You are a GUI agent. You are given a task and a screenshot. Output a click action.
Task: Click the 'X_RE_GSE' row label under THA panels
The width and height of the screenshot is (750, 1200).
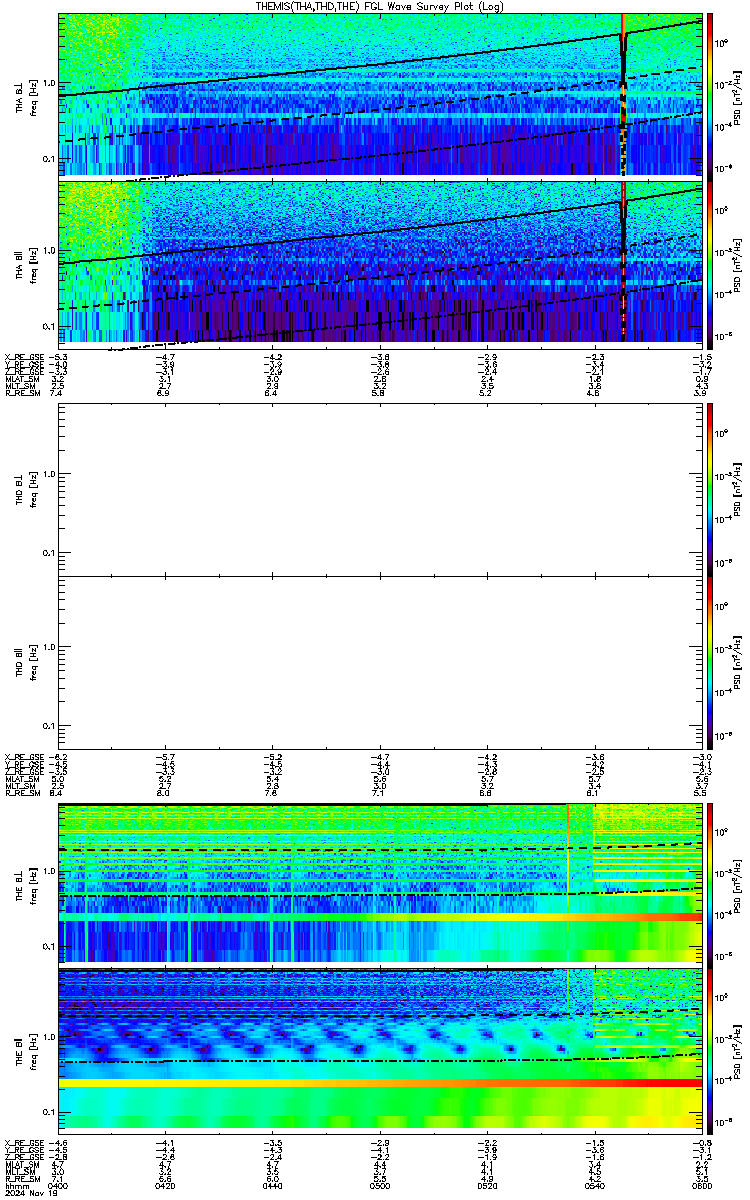click(x=23, y=357)
